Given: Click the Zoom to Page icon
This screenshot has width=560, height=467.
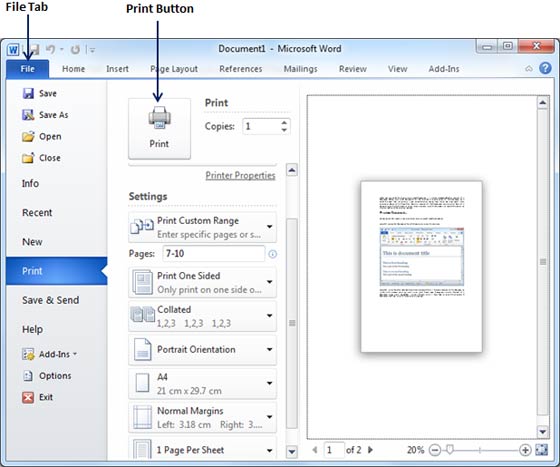Looking at the screenshot, I should tap(542, 450).
